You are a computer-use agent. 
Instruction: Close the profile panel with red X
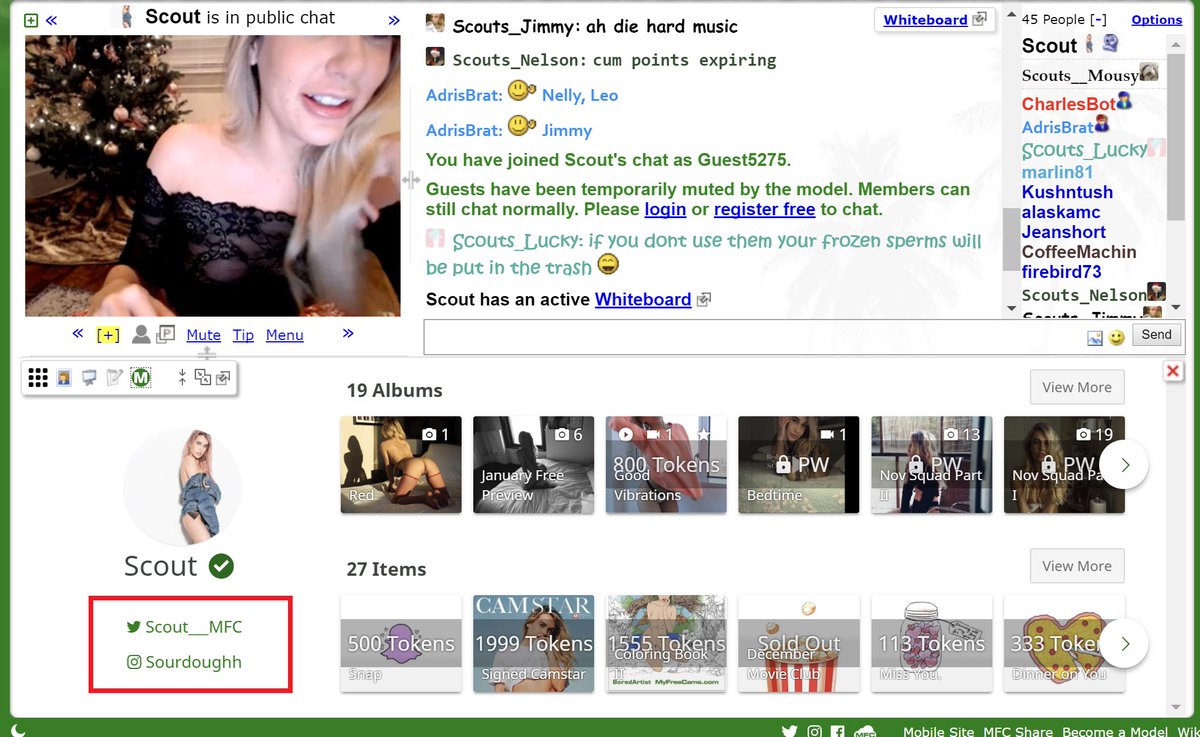1173,371
